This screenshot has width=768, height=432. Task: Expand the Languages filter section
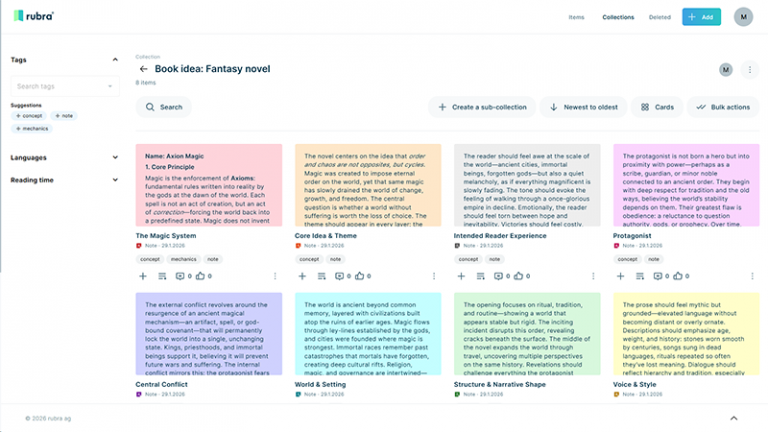pyautogui.click(x=115, y=158)
